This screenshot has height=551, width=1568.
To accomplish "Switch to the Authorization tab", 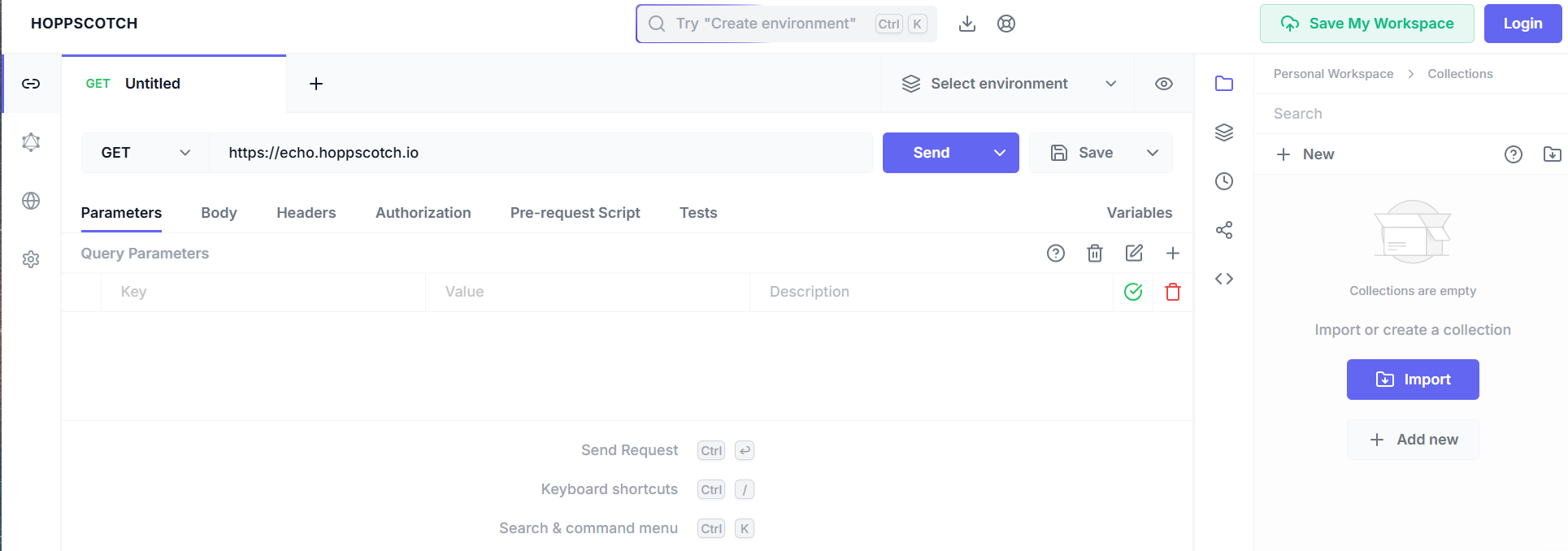I will click(423, 213).
